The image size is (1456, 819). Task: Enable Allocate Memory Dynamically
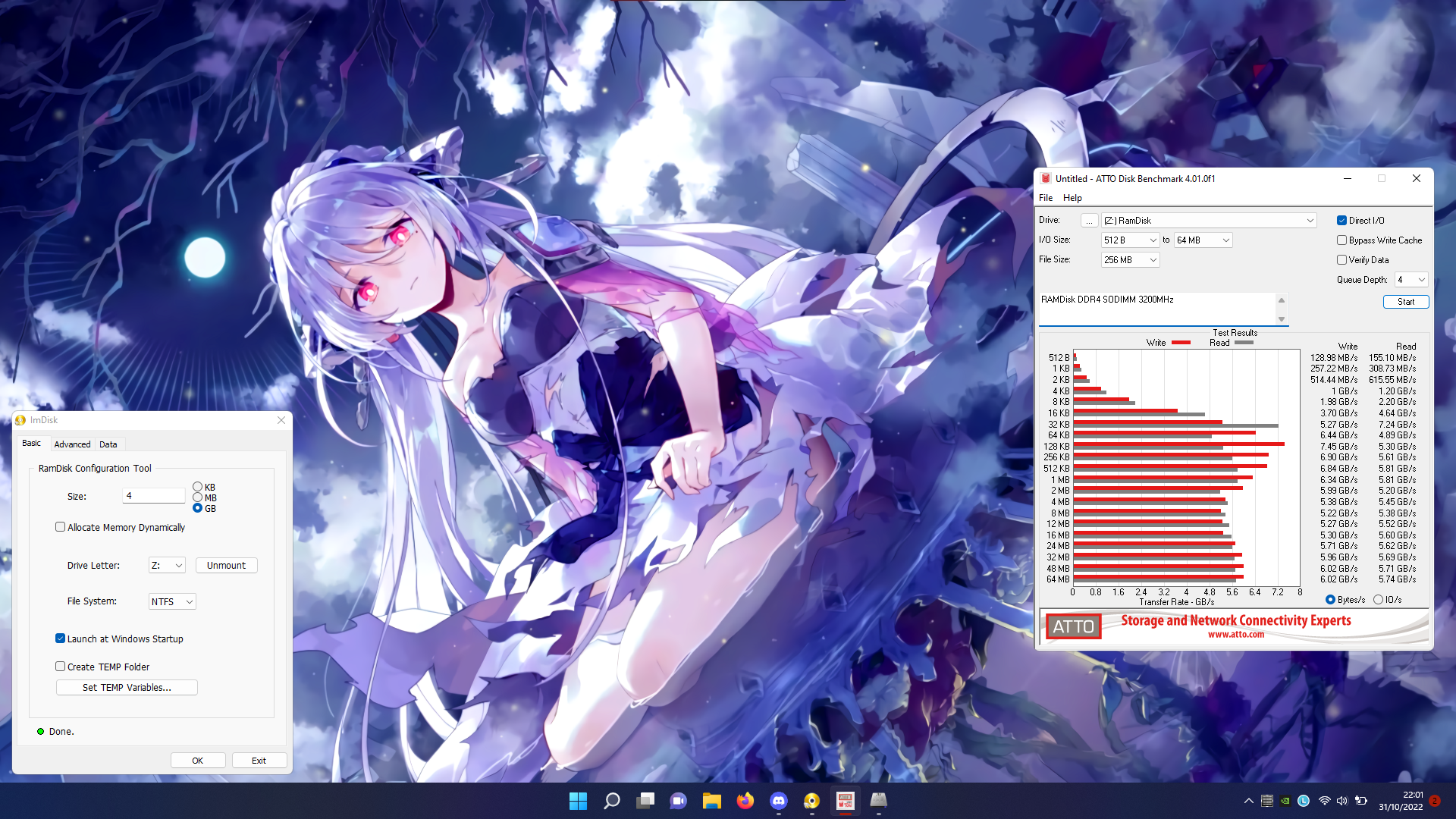pyautogui.click(x=60, y=527)
